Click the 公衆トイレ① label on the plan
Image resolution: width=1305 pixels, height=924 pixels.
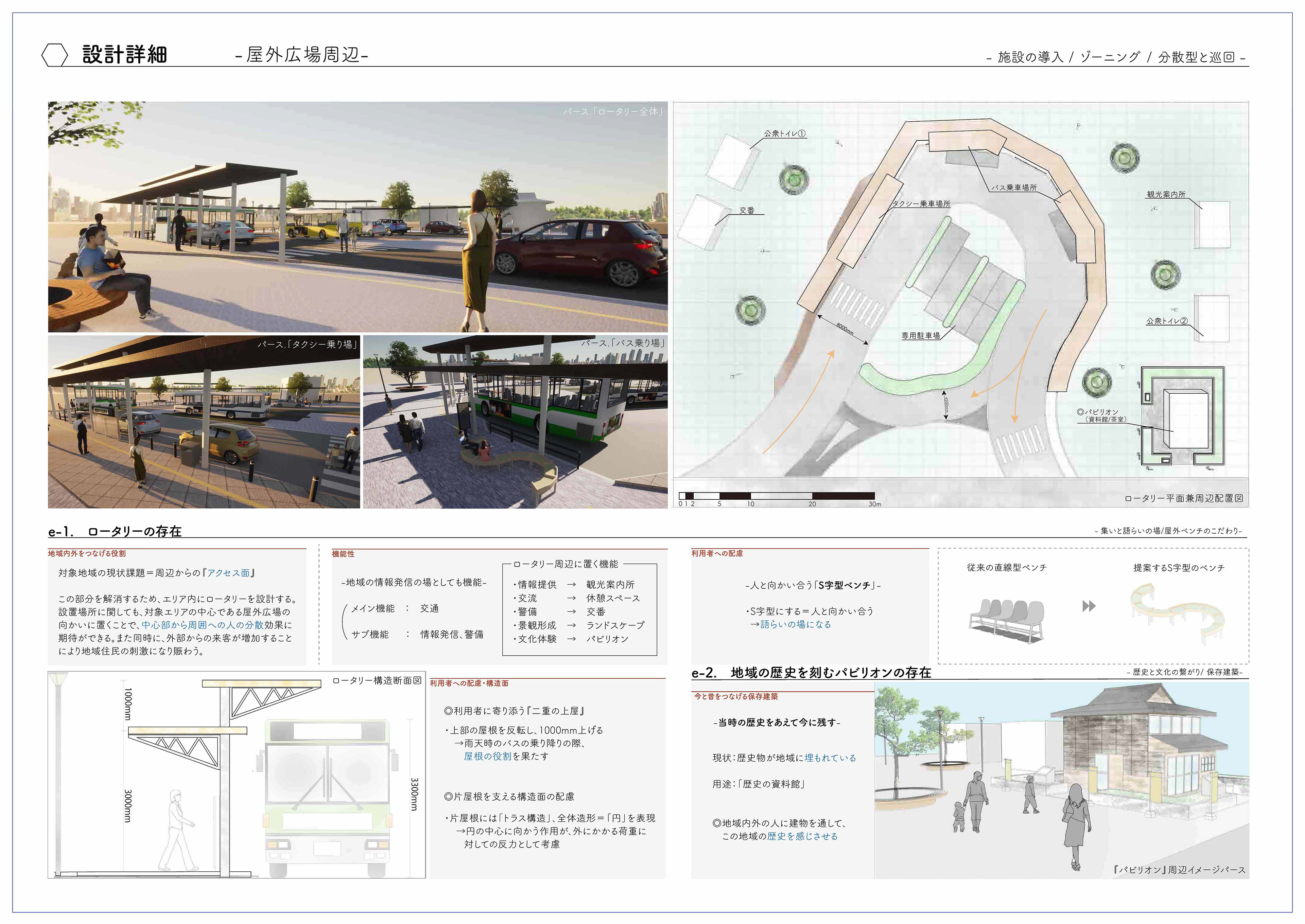784,134
